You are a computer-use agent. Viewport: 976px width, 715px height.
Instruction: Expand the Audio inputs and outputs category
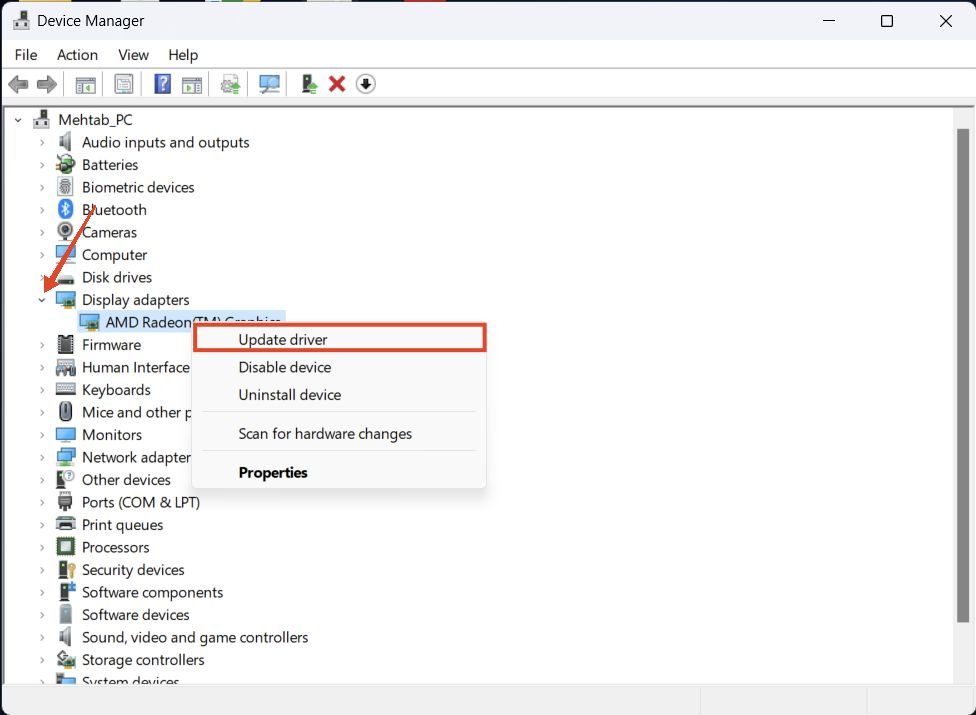tap(42, 143)
